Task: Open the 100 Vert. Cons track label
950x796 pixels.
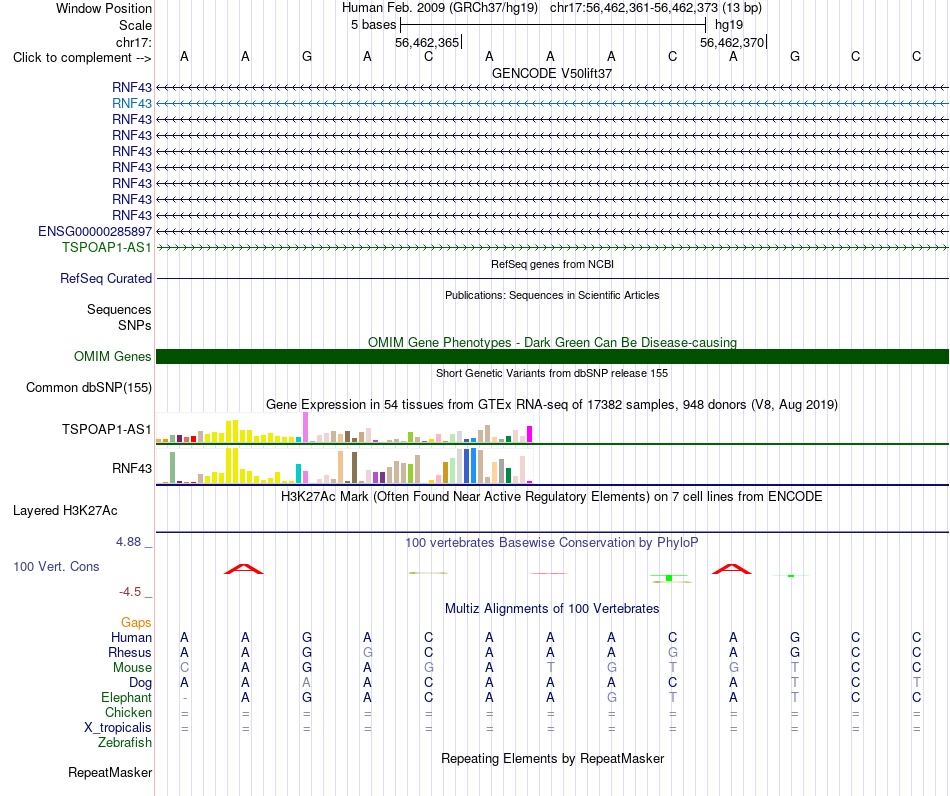Action: pos(56,566)
